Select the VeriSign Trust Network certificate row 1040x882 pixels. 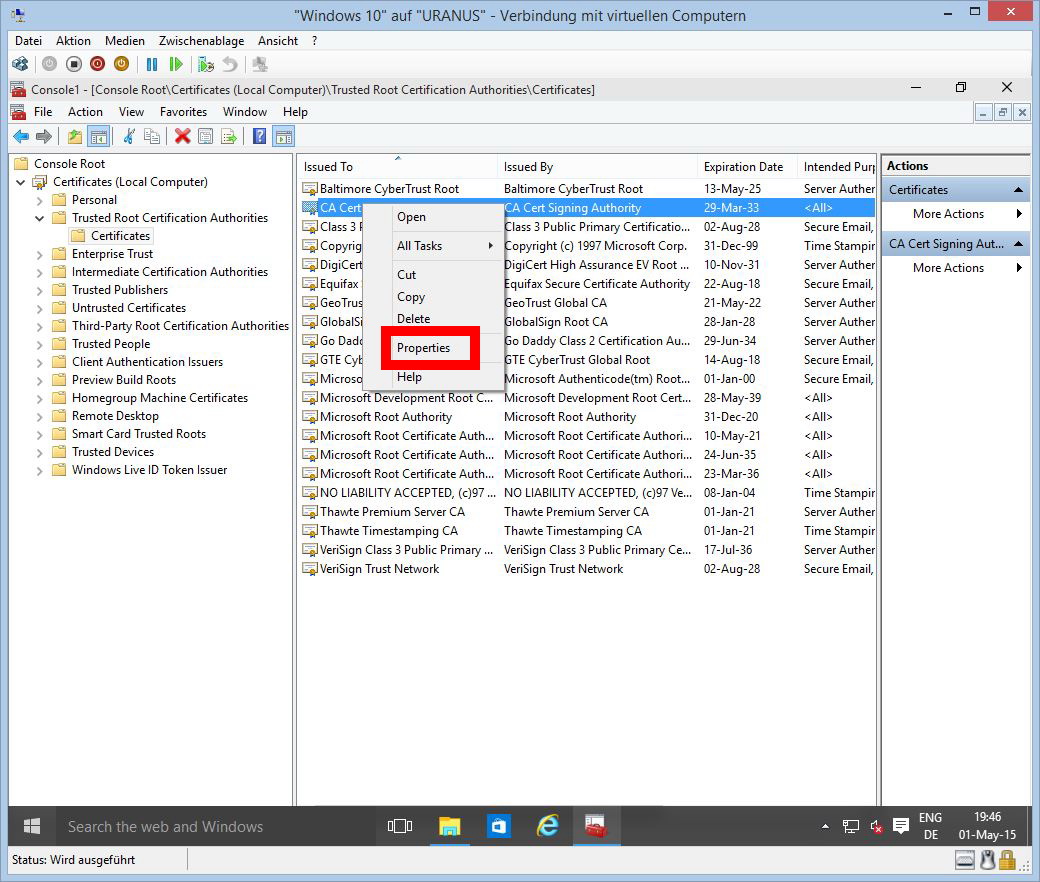point(379,569)
